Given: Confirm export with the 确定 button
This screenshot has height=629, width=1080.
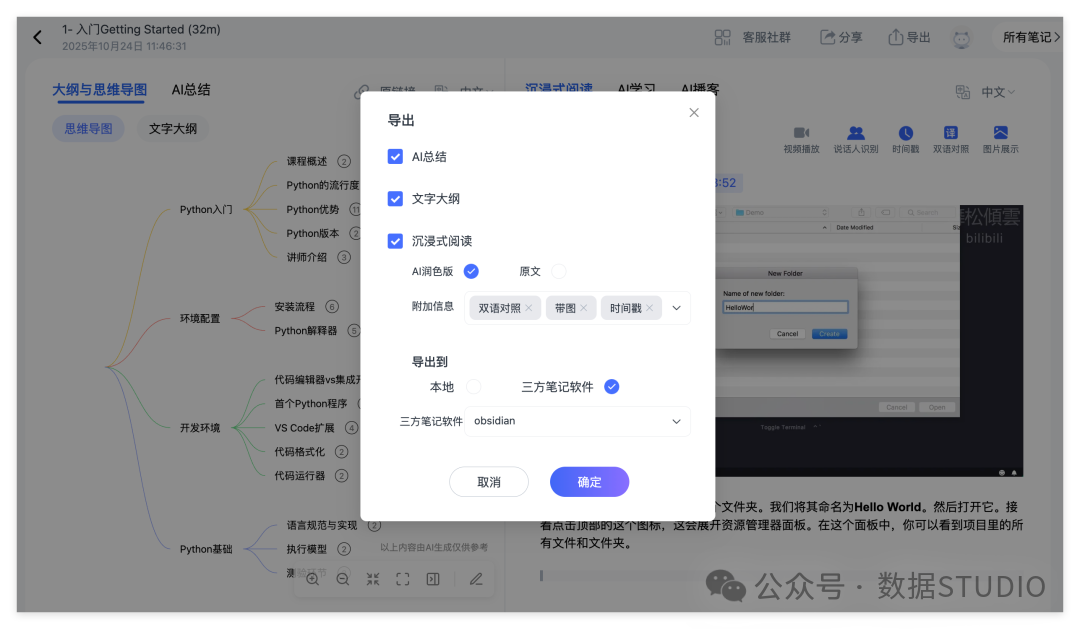Looking at the screenshot, I should coord(590,482).
